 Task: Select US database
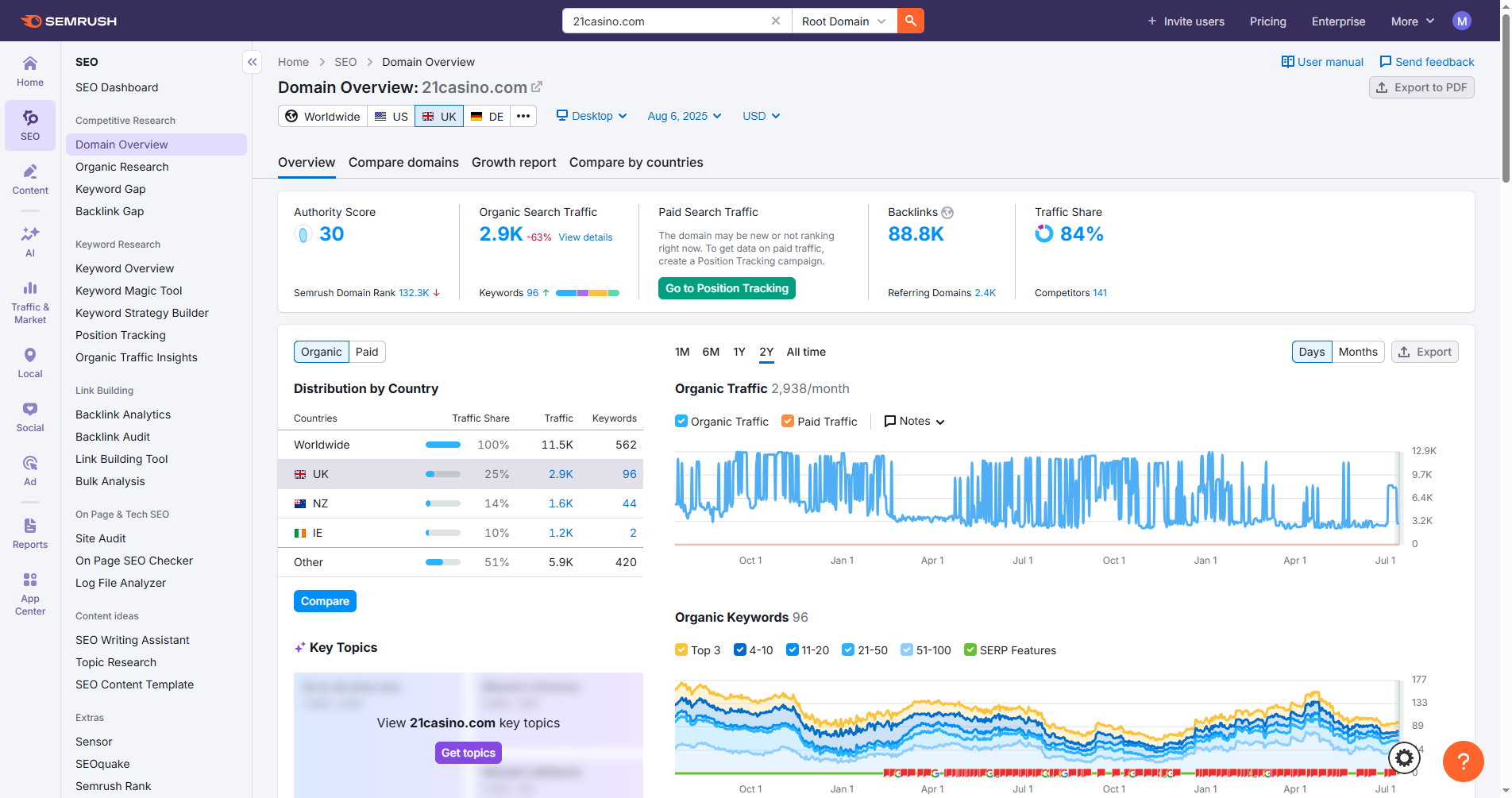click(x=391, y=116)
